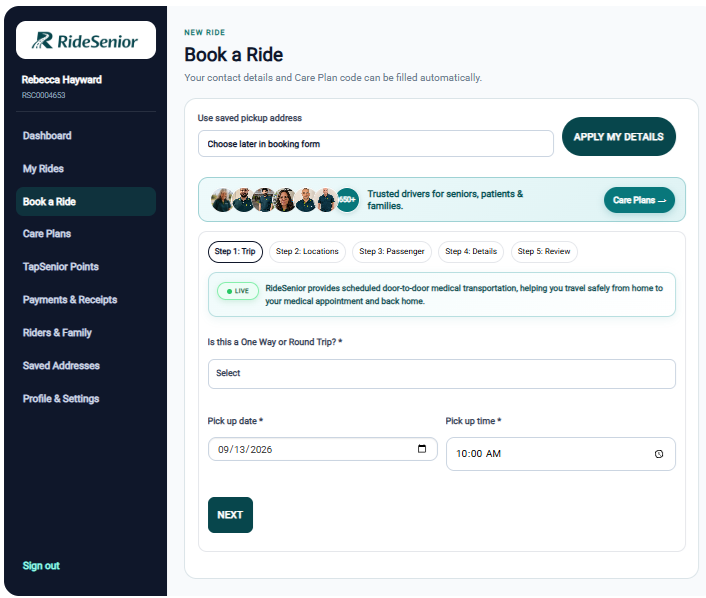Open the saved pickup address dropdown
The image size is (706, 598).
(x=376, y=144)
